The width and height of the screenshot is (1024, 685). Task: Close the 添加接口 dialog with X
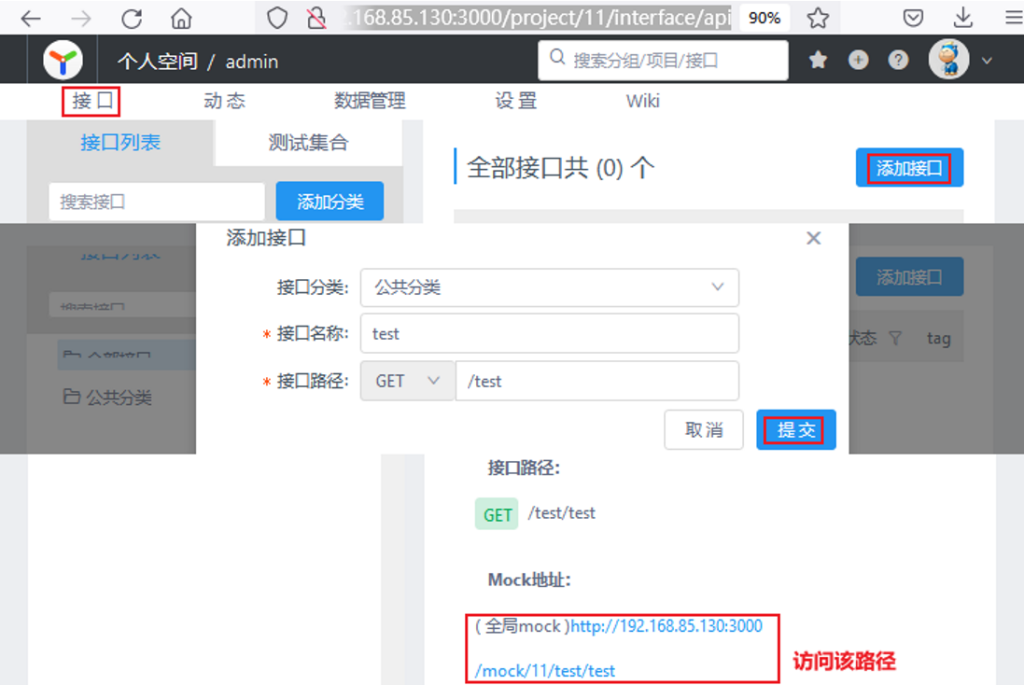[x=813, y=238]
